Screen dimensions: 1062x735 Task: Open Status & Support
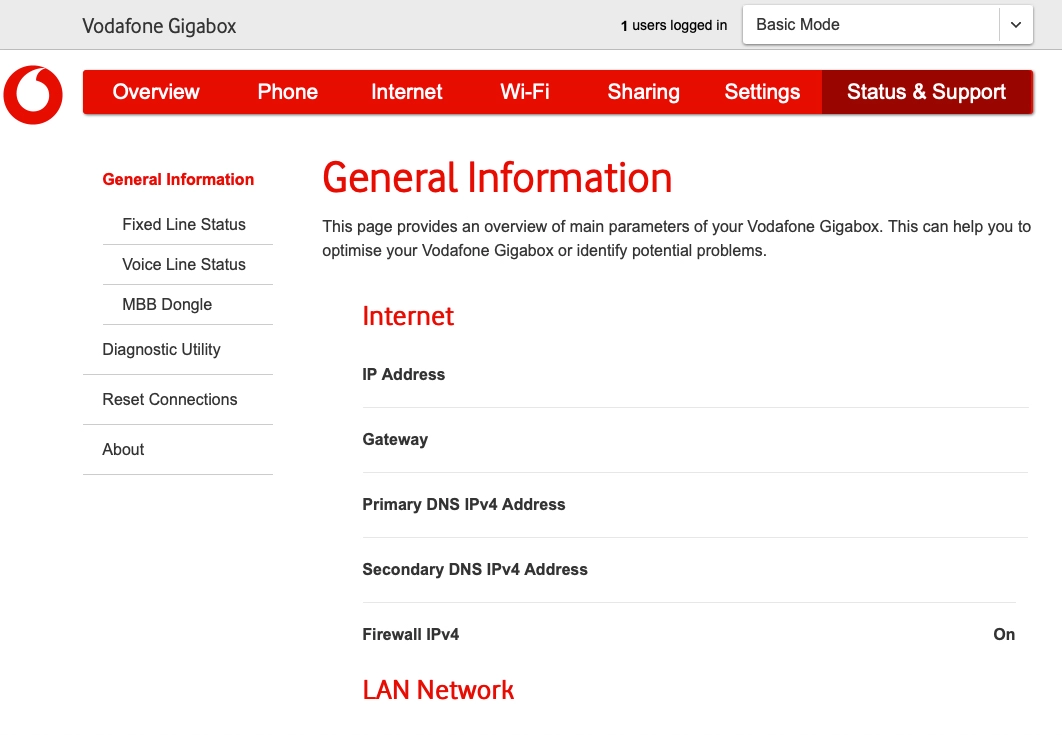click(926, 91)
